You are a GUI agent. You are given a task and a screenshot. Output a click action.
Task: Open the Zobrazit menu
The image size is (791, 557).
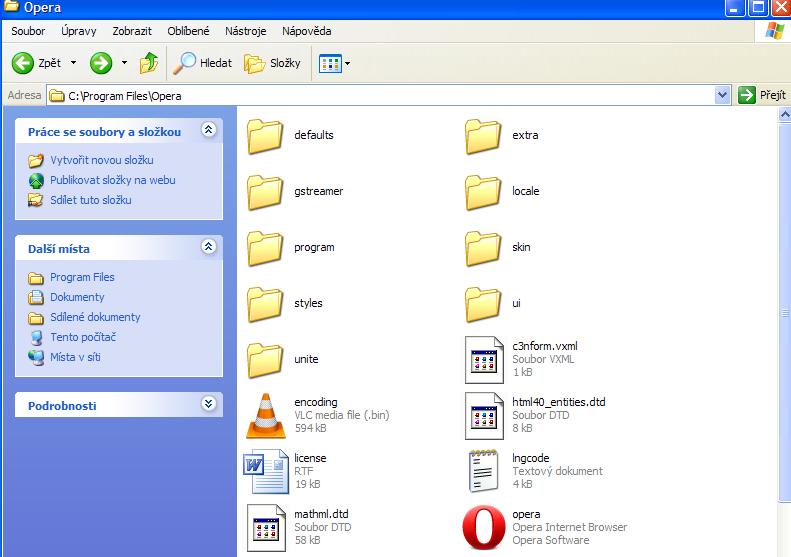pos(133,31)
